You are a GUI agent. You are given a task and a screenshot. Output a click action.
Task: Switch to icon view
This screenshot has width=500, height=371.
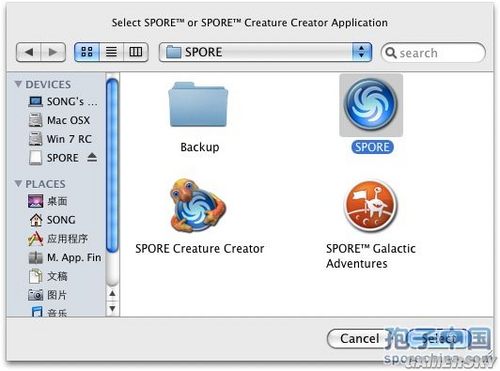[87, 52]
